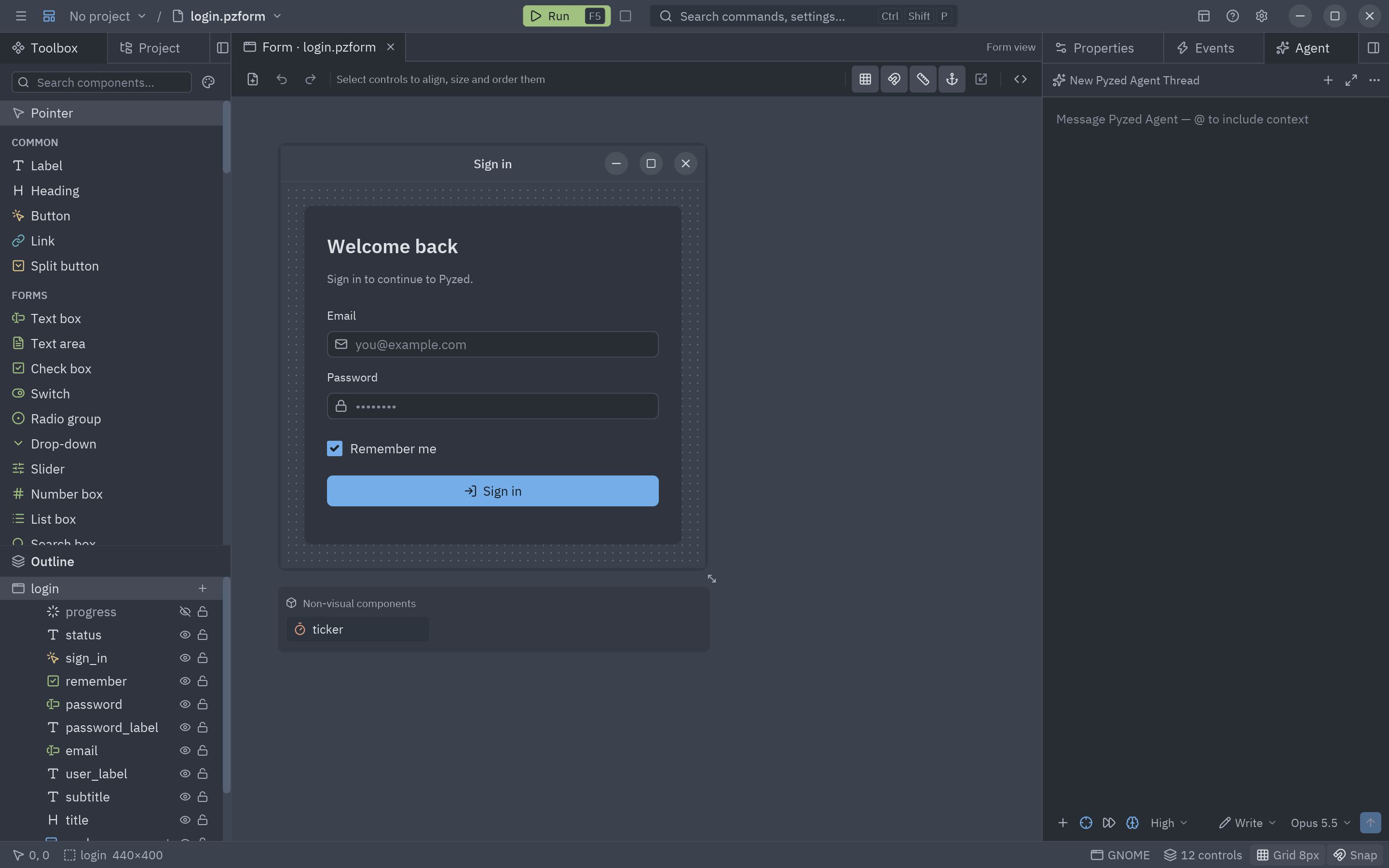Open form in external preview icon

[981, 79]
